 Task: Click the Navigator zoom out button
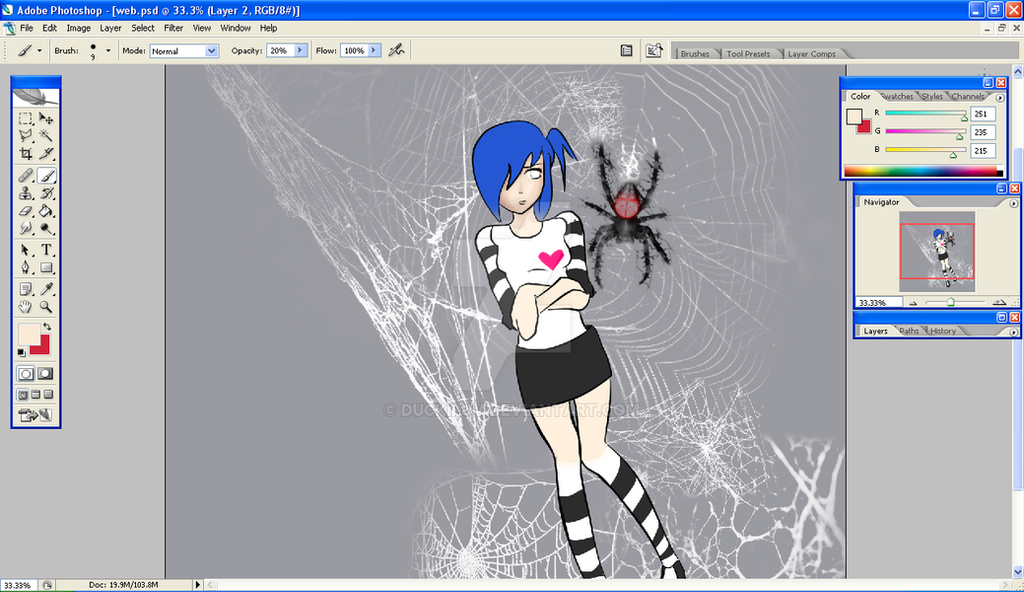pos(913,303)
